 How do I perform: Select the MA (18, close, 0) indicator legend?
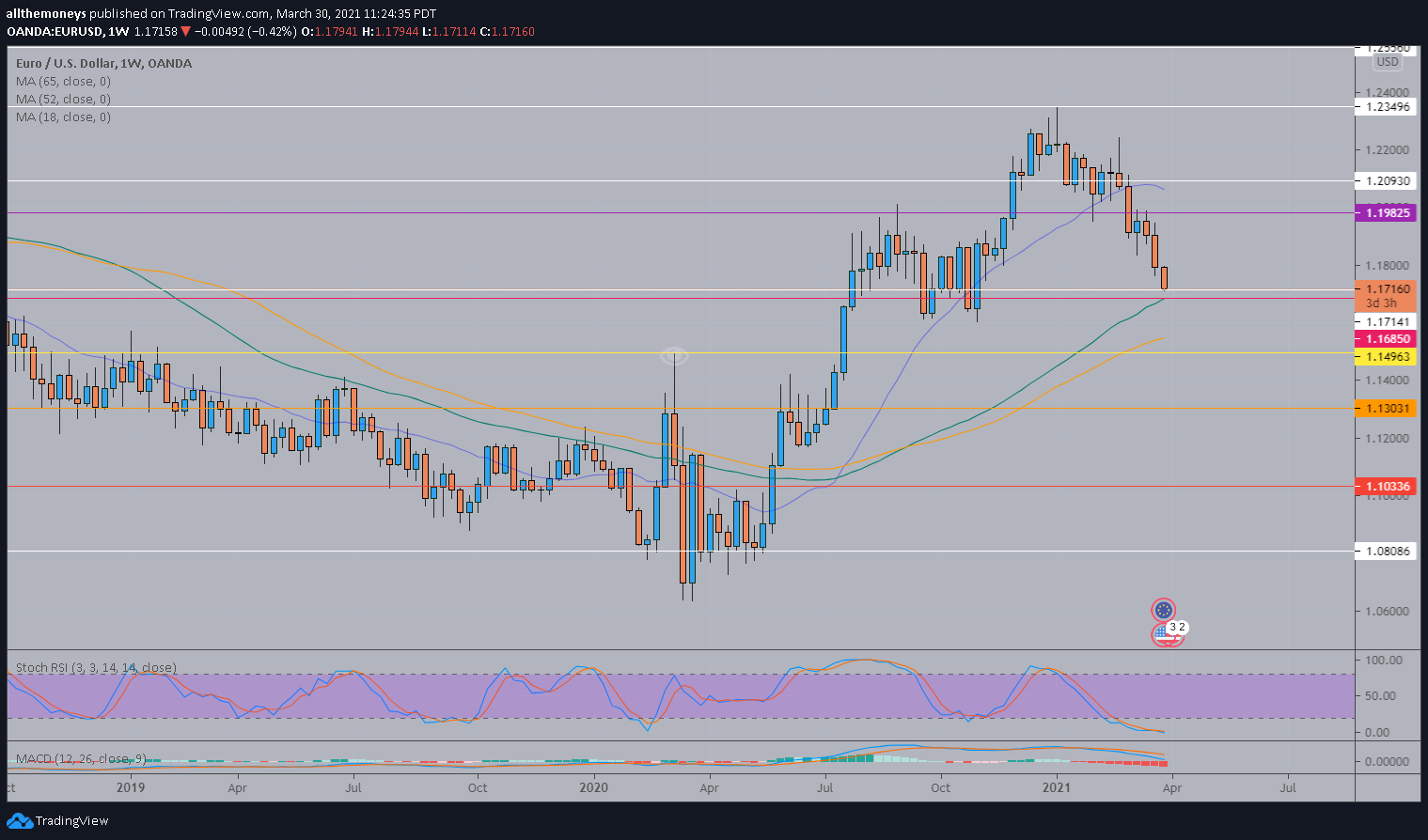point(63,117)
